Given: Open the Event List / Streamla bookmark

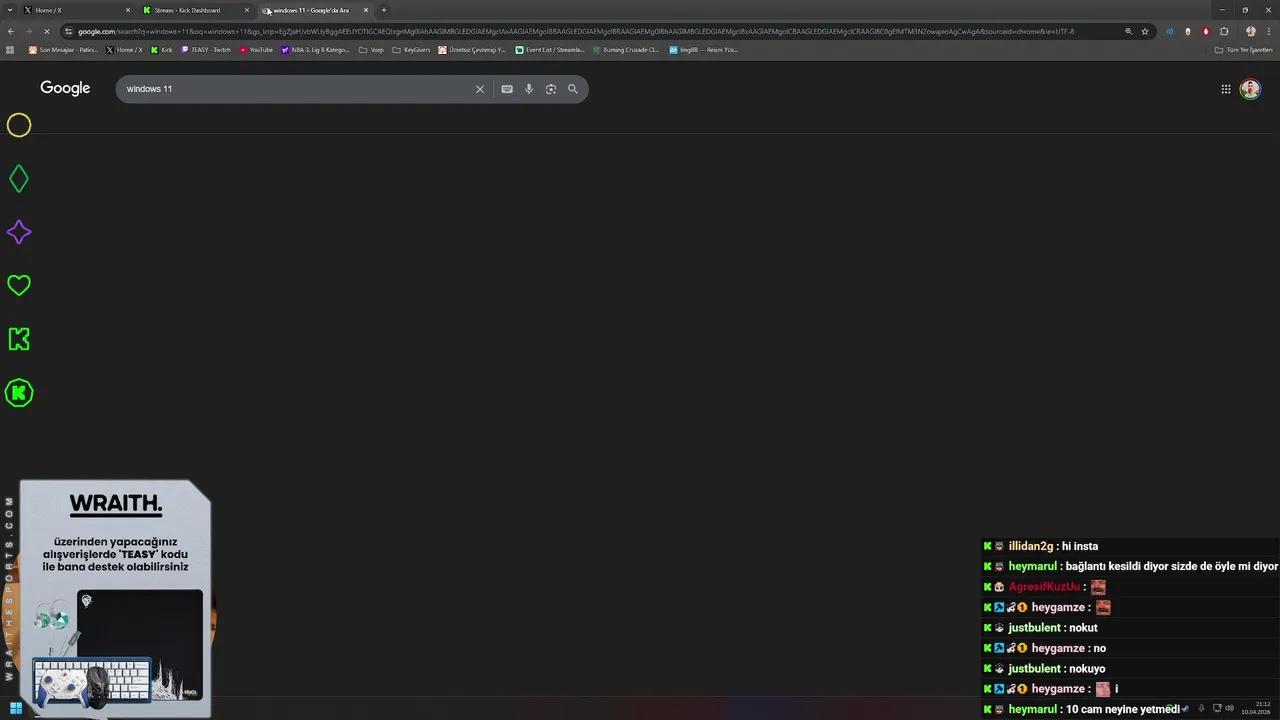Looking at the screenshot, I should coord(550,49).
